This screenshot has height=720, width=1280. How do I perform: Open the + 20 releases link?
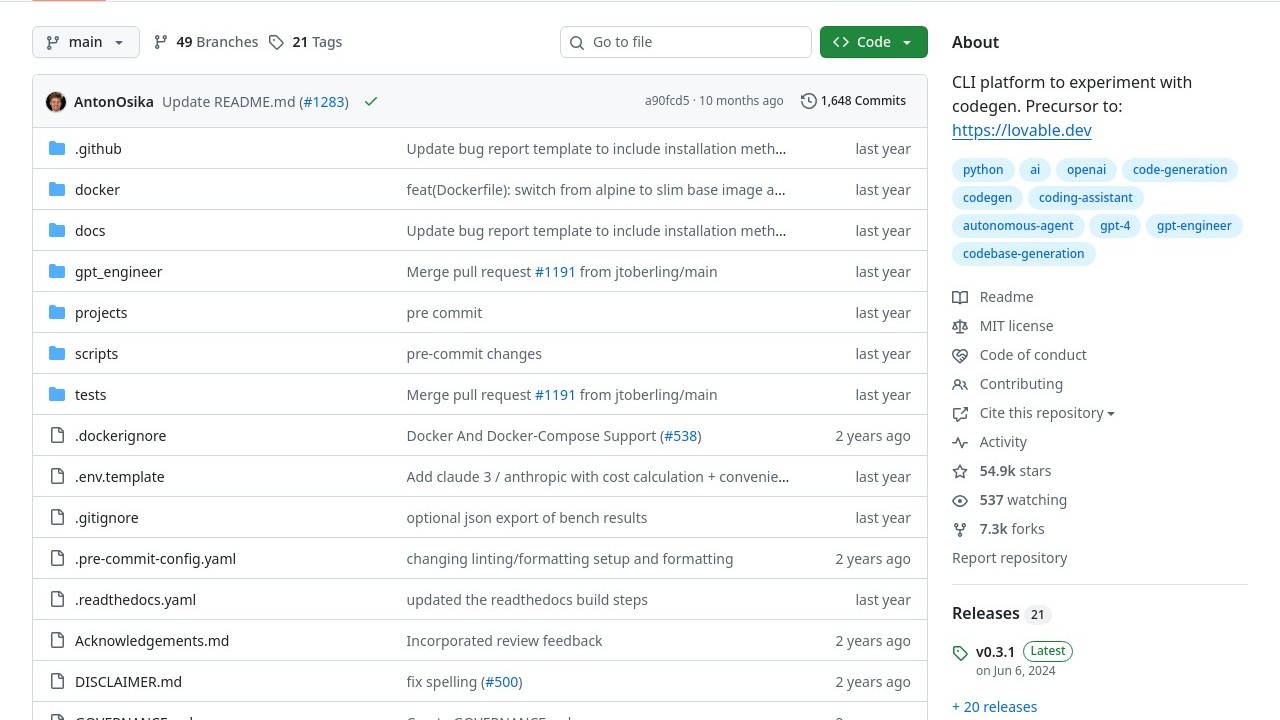994,707
